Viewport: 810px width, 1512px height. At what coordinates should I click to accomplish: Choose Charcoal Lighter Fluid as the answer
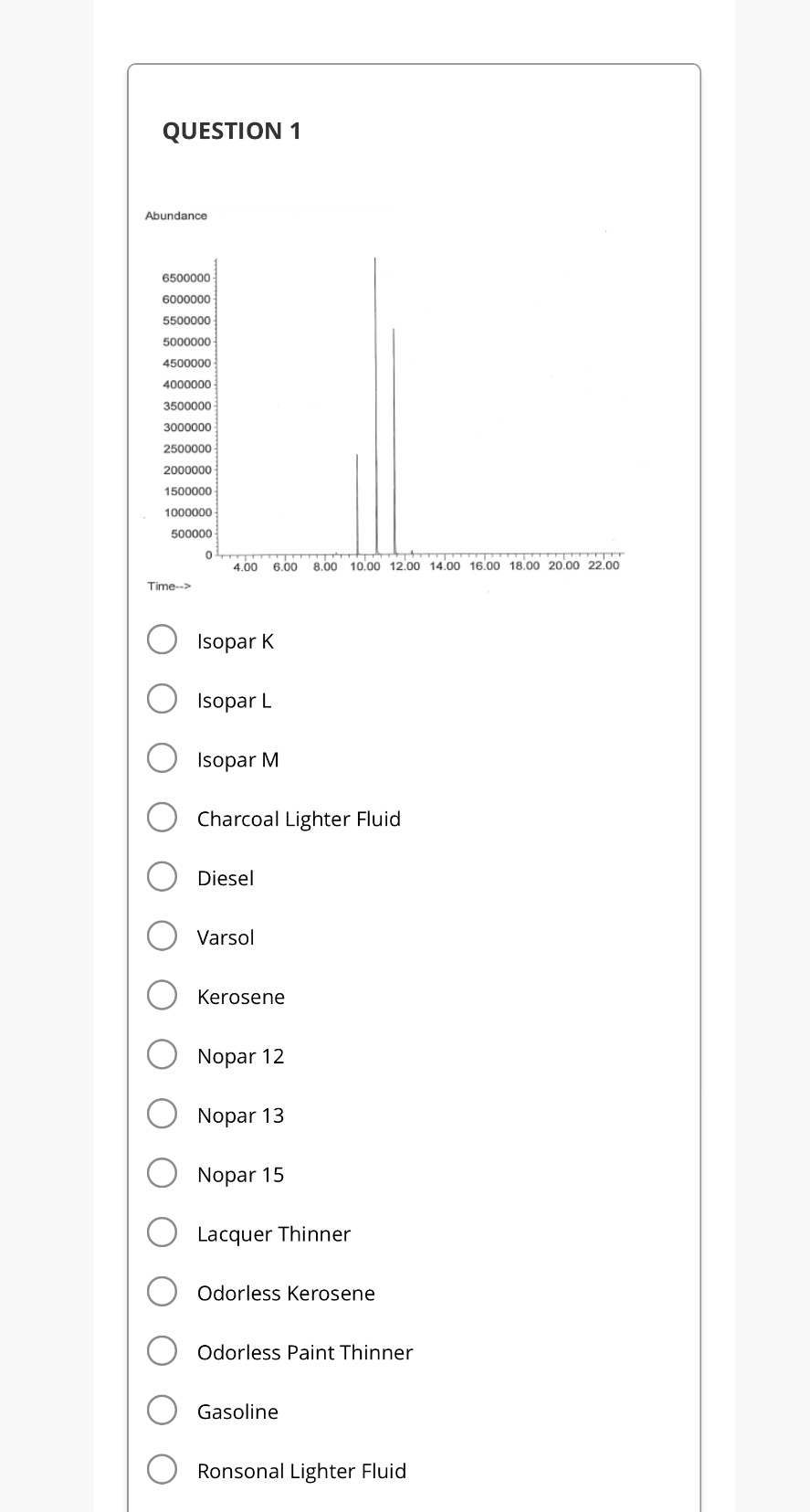click(162, 817)
